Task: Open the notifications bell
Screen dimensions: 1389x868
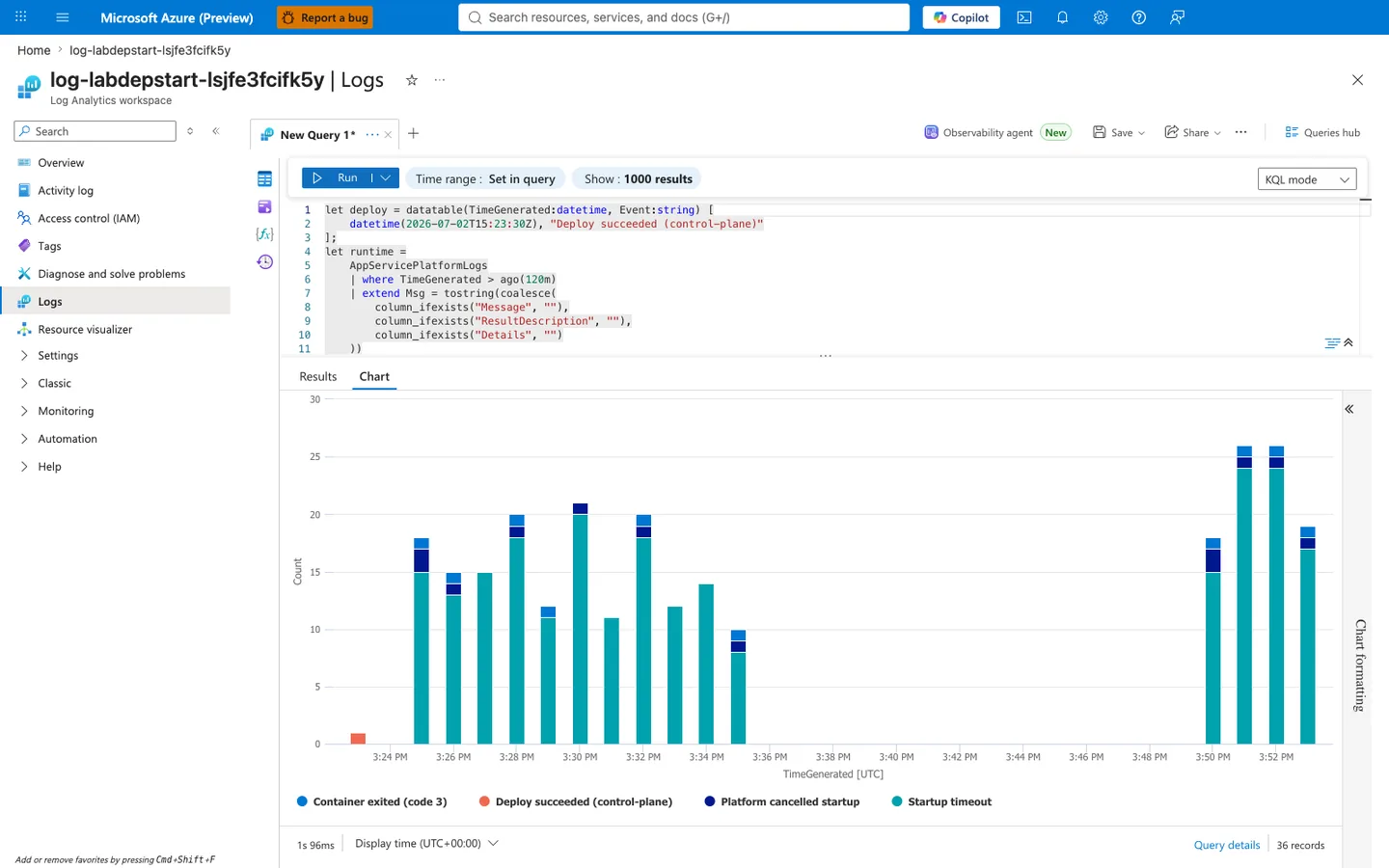Action: click(x=1062, y=17)
